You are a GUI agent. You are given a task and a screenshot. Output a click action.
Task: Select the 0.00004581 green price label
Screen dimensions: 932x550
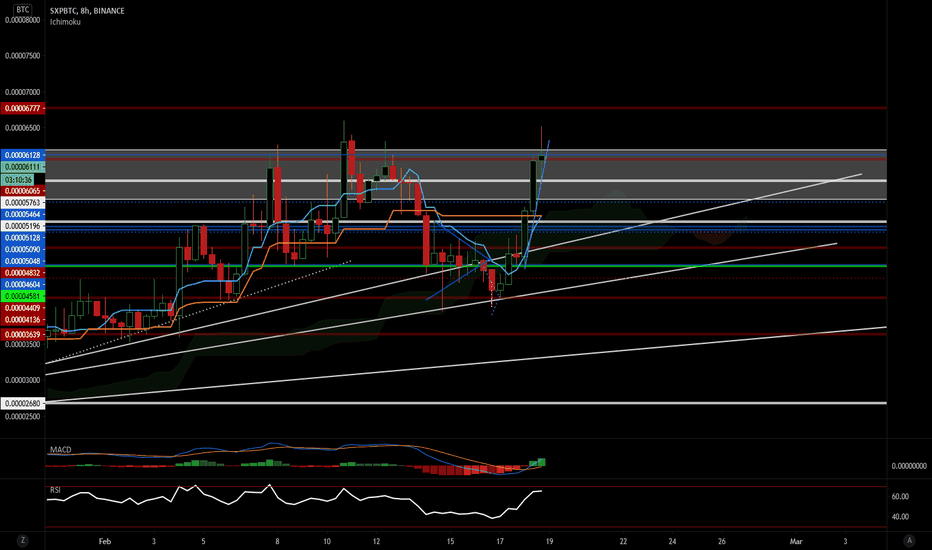point(23,296)
